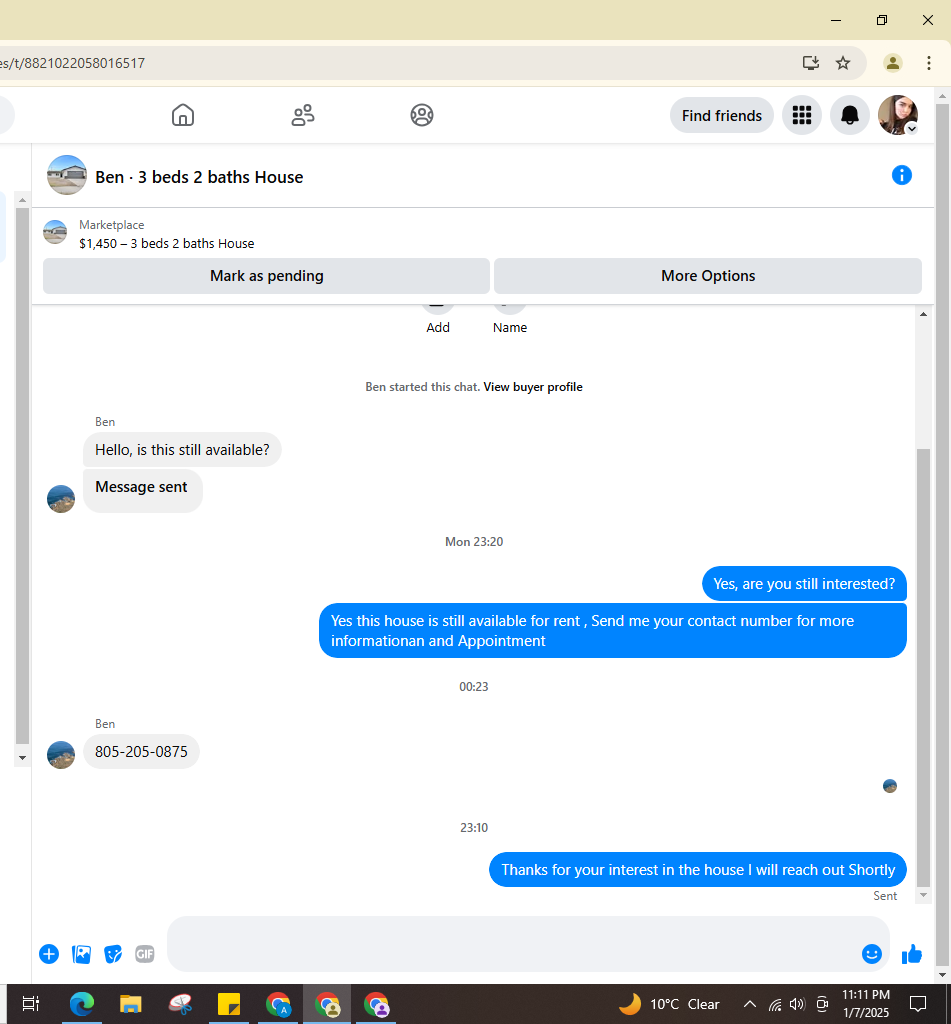The image size is (951, 1024).
Task: Click the Name option in chat
Action: [509, 327]
